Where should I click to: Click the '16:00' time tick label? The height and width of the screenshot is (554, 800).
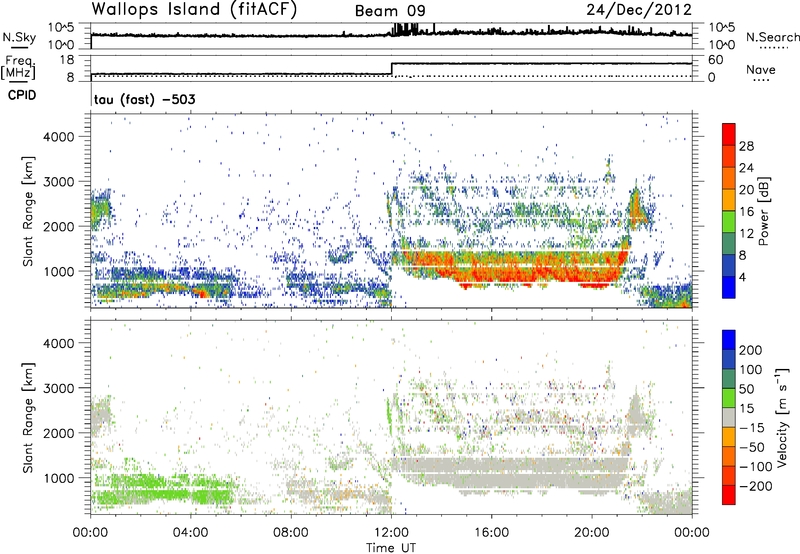click(x=491, y=533)
